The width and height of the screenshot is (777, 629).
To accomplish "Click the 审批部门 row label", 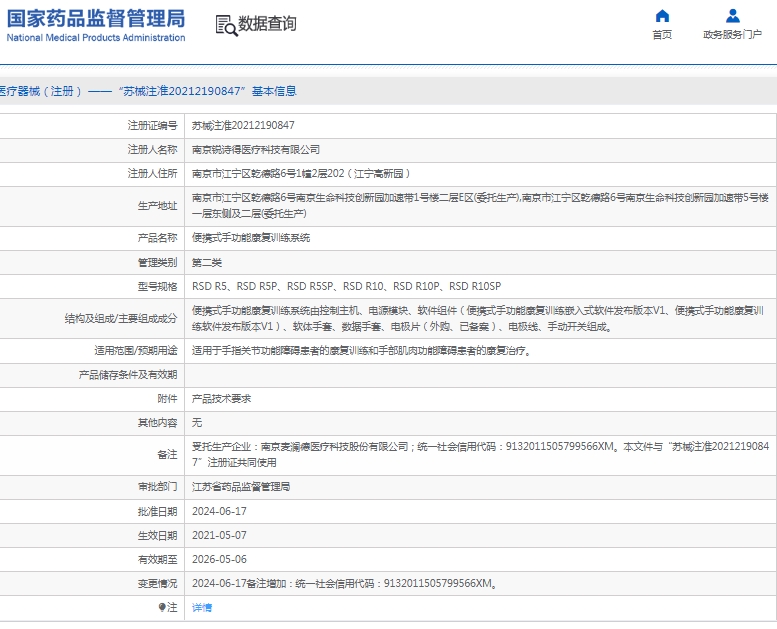I will pyautogui.click(x=157, y=487).
